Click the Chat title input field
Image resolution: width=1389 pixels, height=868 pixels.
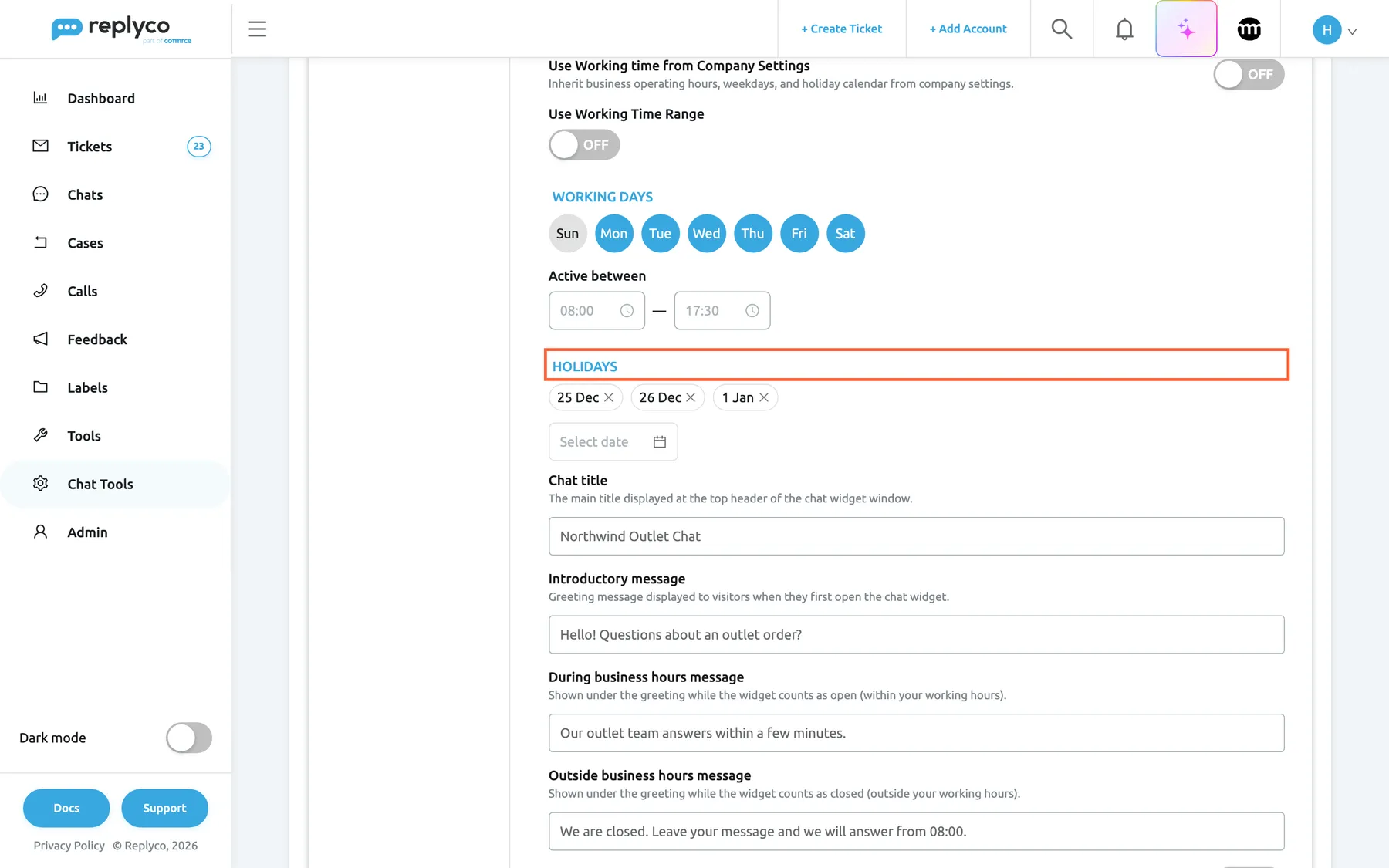916,536
